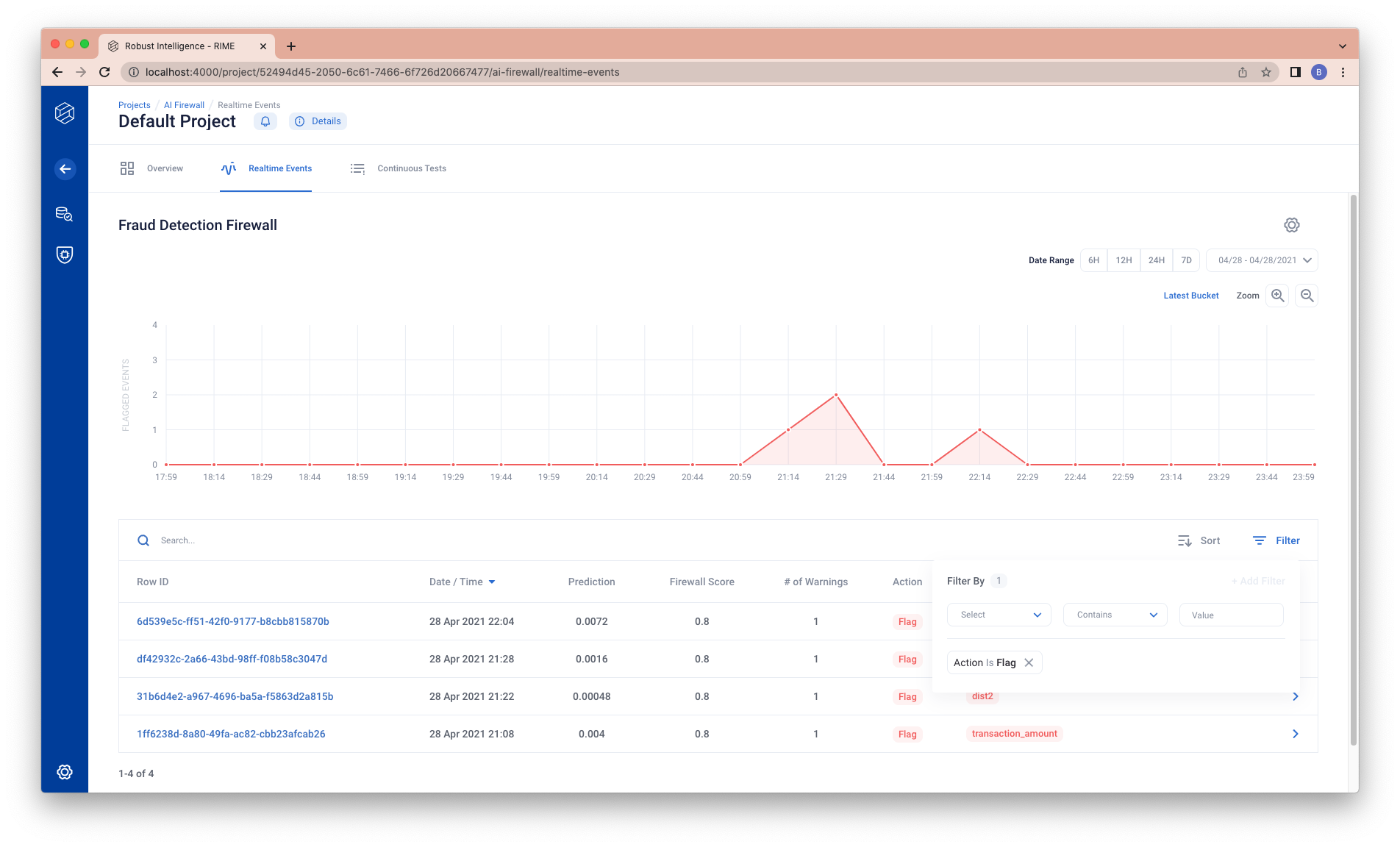
Task: Click the search magnifier icon in table
Action: coord(143,540)
